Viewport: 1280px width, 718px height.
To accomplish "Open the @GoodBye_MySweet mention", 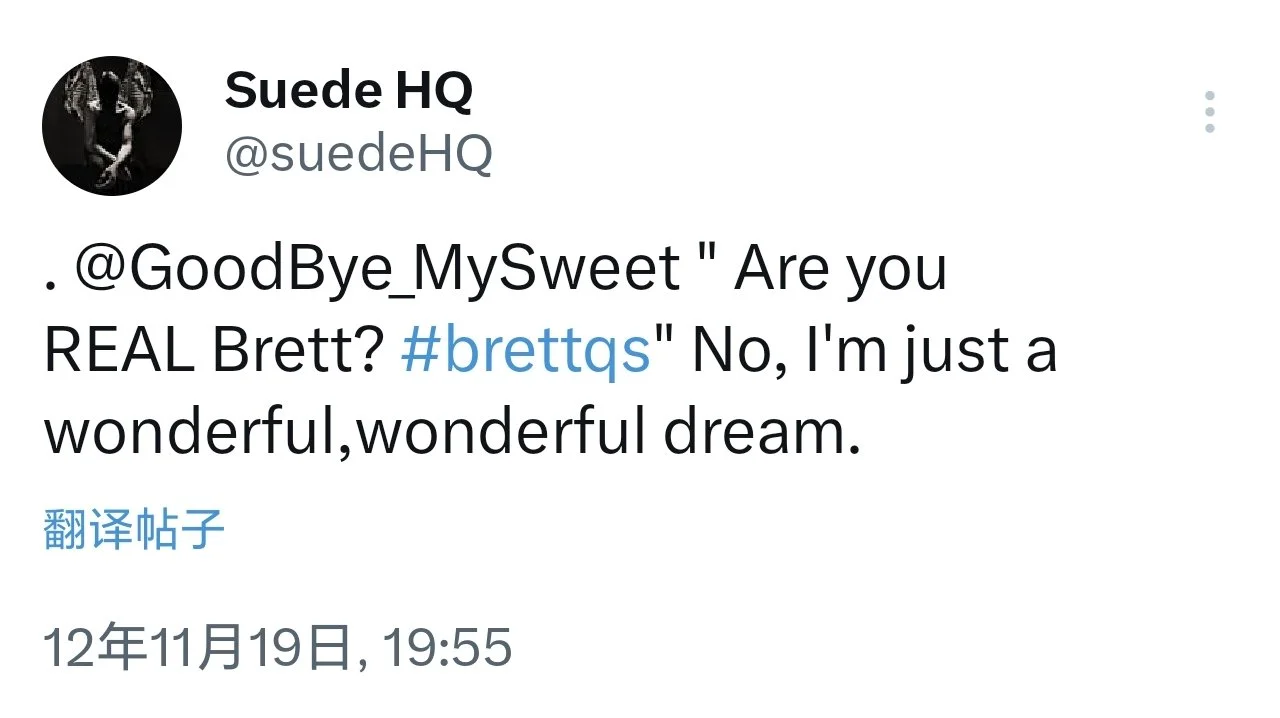I will 377,270.
